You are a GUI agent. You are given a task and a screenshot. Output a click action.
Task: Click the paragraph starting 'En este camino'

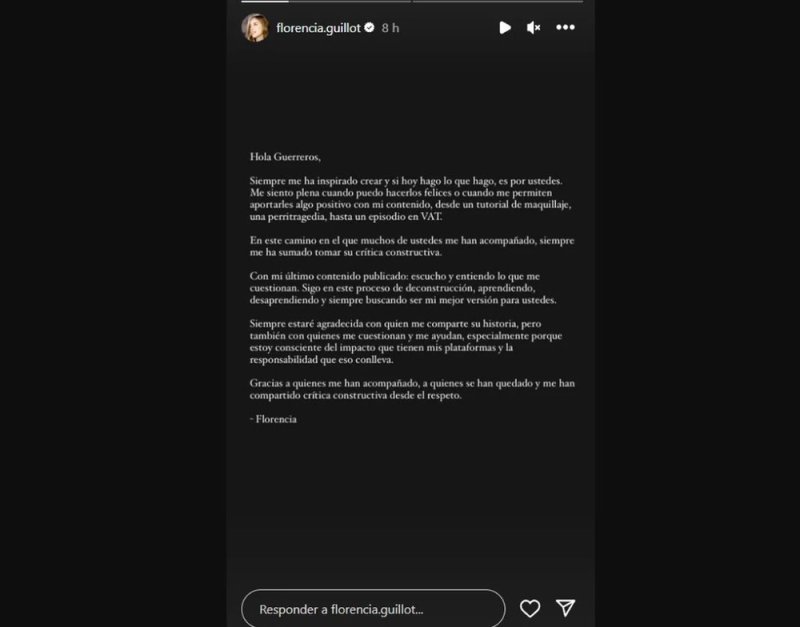point(412,246)
